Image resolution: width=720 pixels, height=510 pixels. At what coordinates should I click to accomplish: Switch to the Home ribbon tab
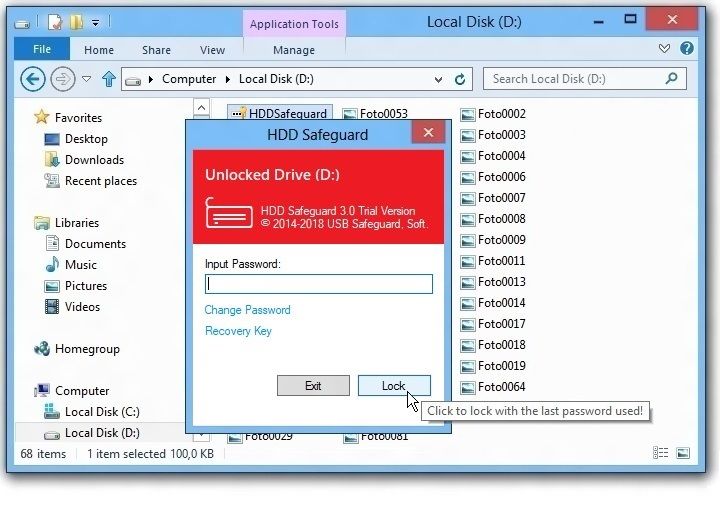(x=99, y=50)
